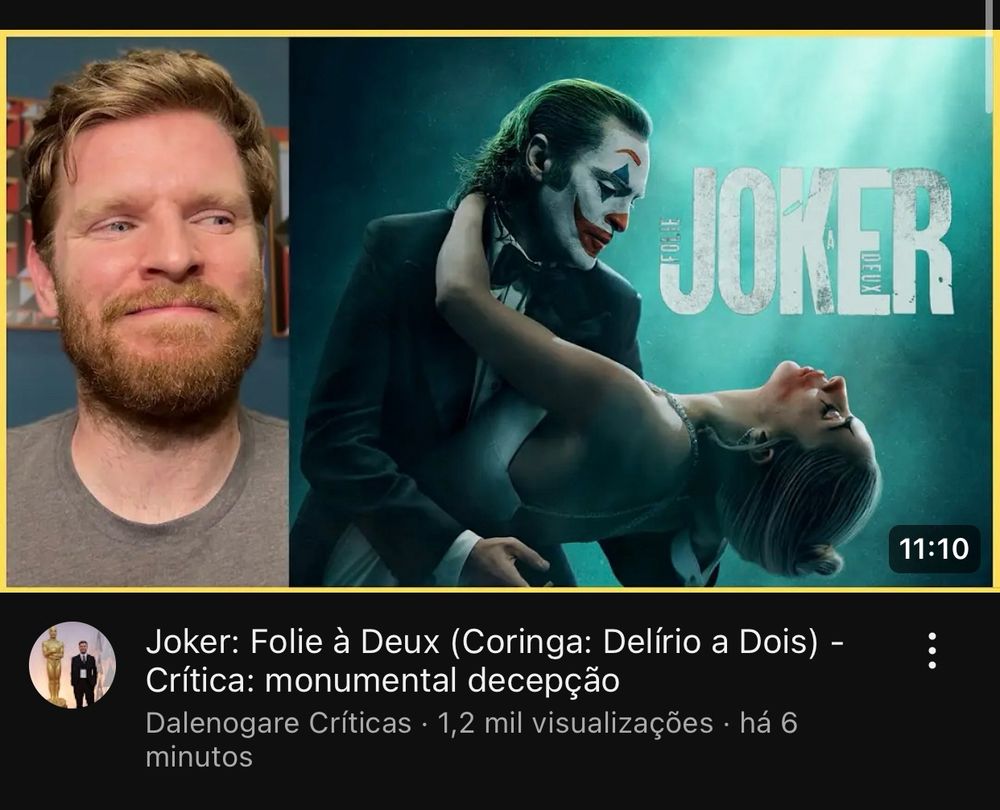
Task: Click the 11:10 duration badge
Action: pyautogui.click(x=934, y=549)
